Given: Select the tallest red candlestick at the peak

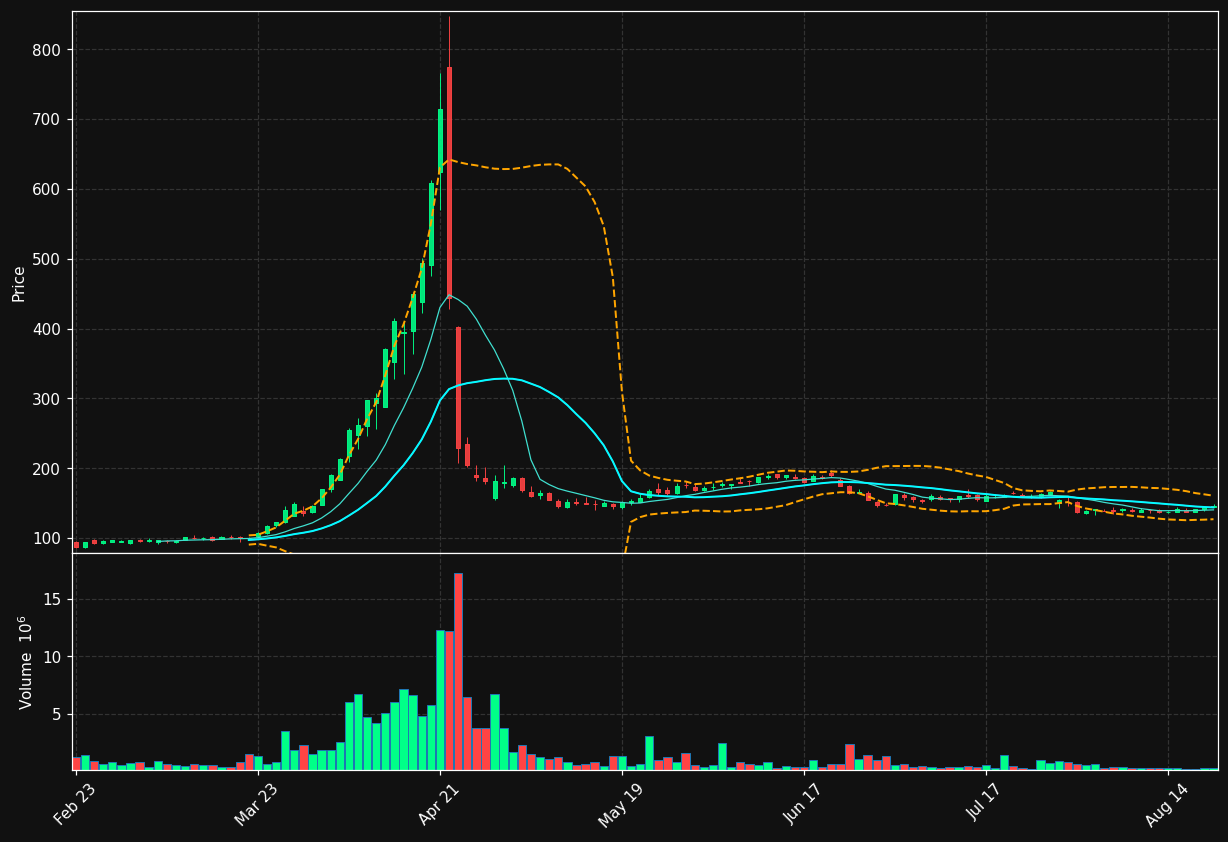Looking at the screenshot, I should click(x=449, y=182).
